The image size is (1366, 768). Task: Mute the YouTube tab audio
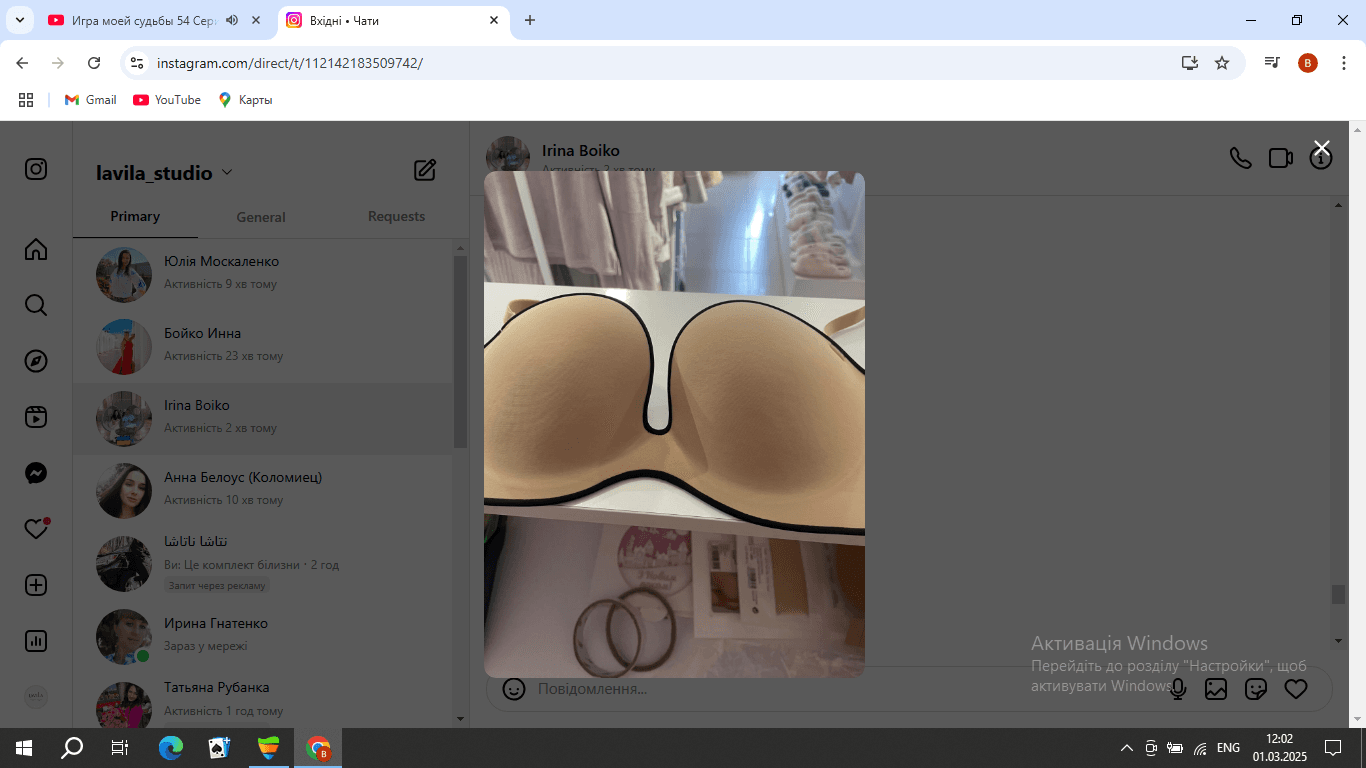pos(232,20)
